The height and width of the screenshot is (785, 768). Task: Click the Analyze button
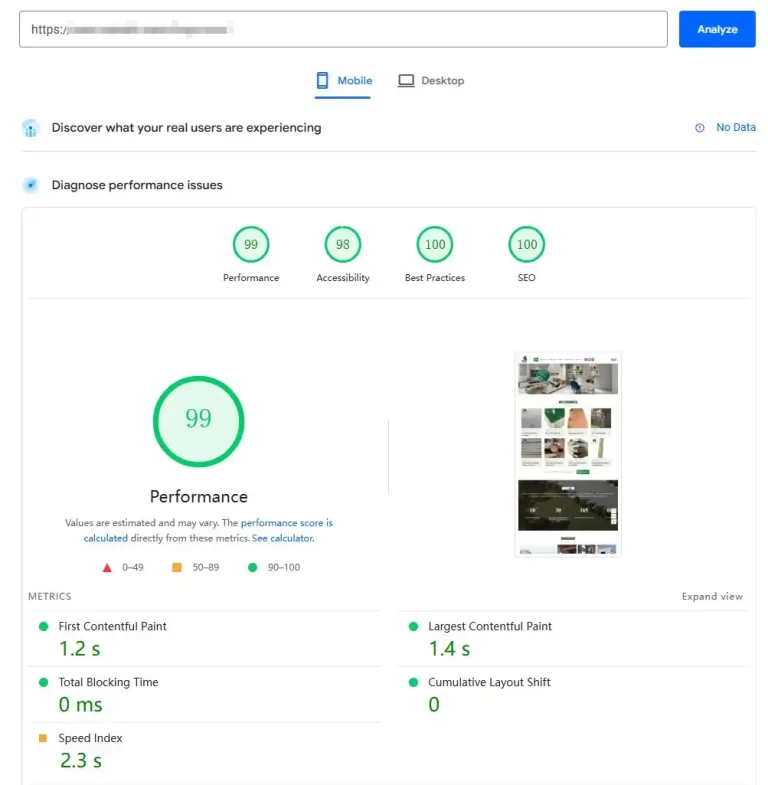(x=716, y=29)
